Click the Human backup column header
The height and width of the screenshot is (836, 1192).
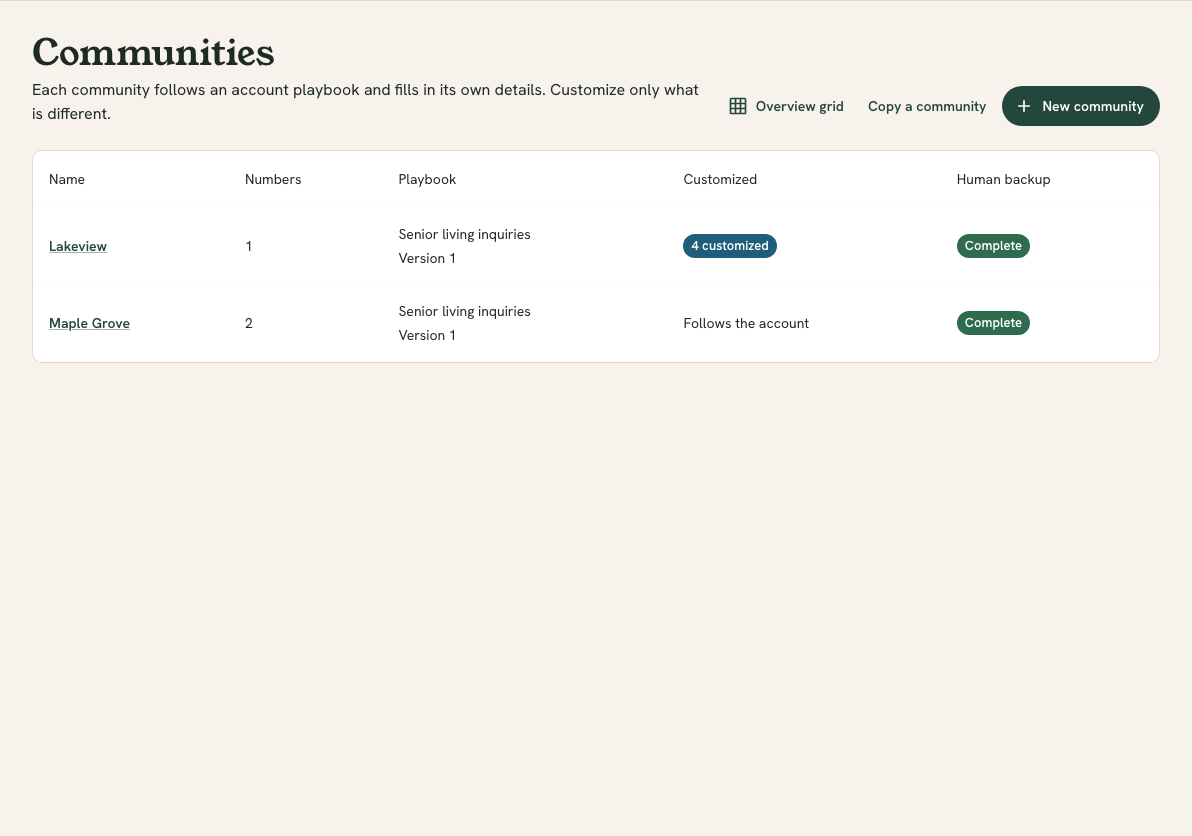pyautogui.click(x=1003, y=179)
